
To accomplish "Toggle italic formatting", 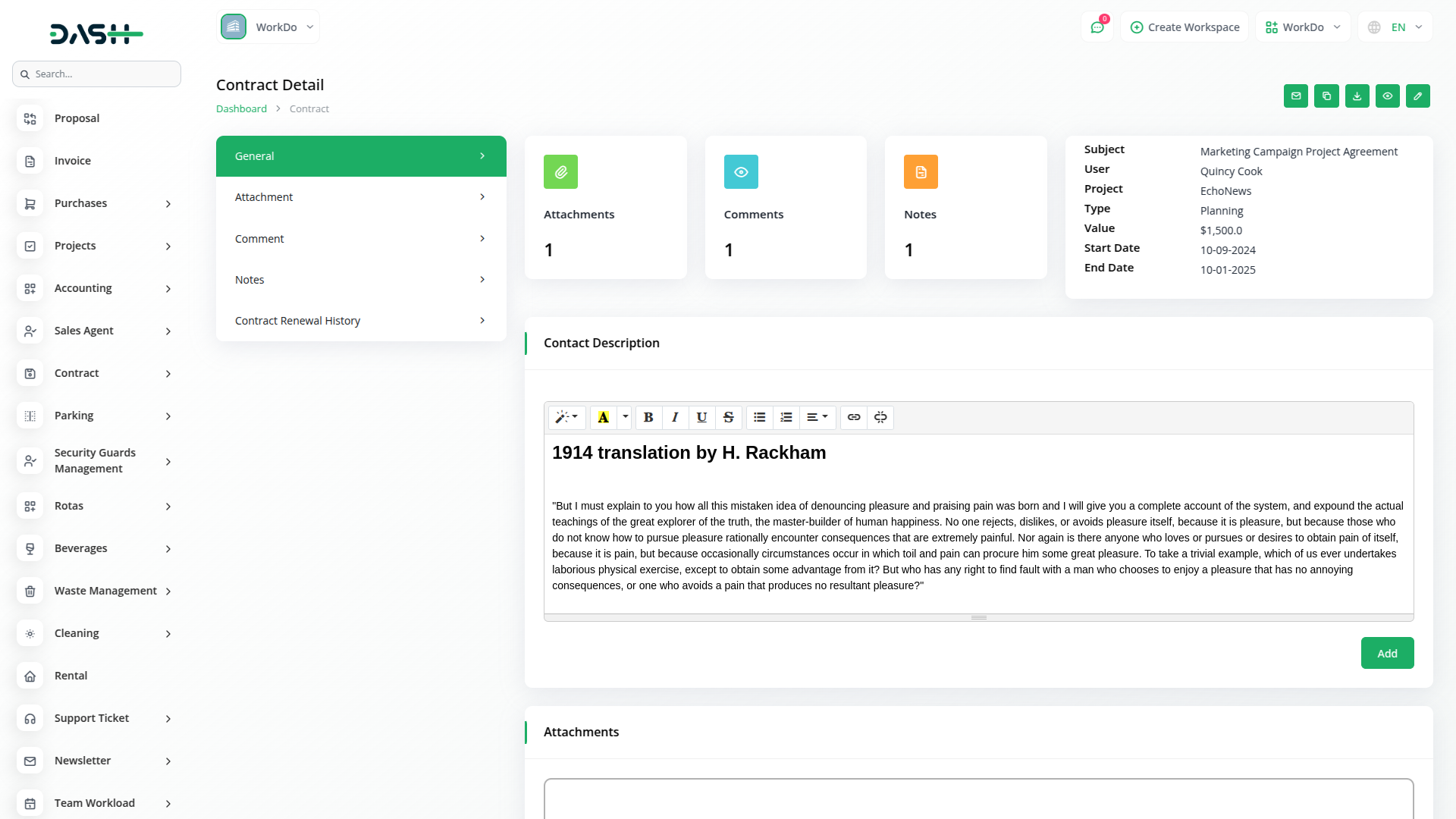I will 675,417.
